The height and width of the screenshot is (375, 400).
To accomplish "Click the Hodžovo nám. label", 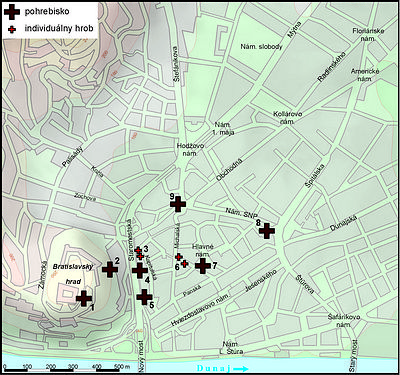I will point(190,150).
